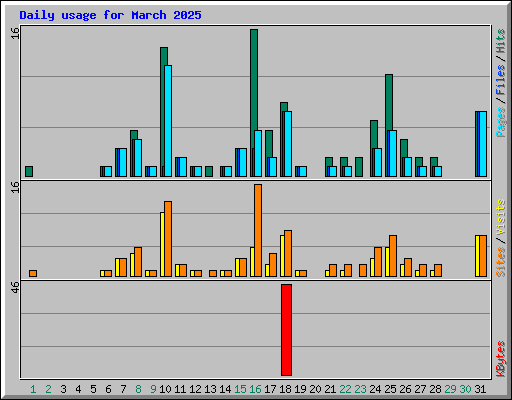The width and height of the screenshot is (512, 400).
Task: Click the red KBytes bar on day 18
Action: [286, 330]
